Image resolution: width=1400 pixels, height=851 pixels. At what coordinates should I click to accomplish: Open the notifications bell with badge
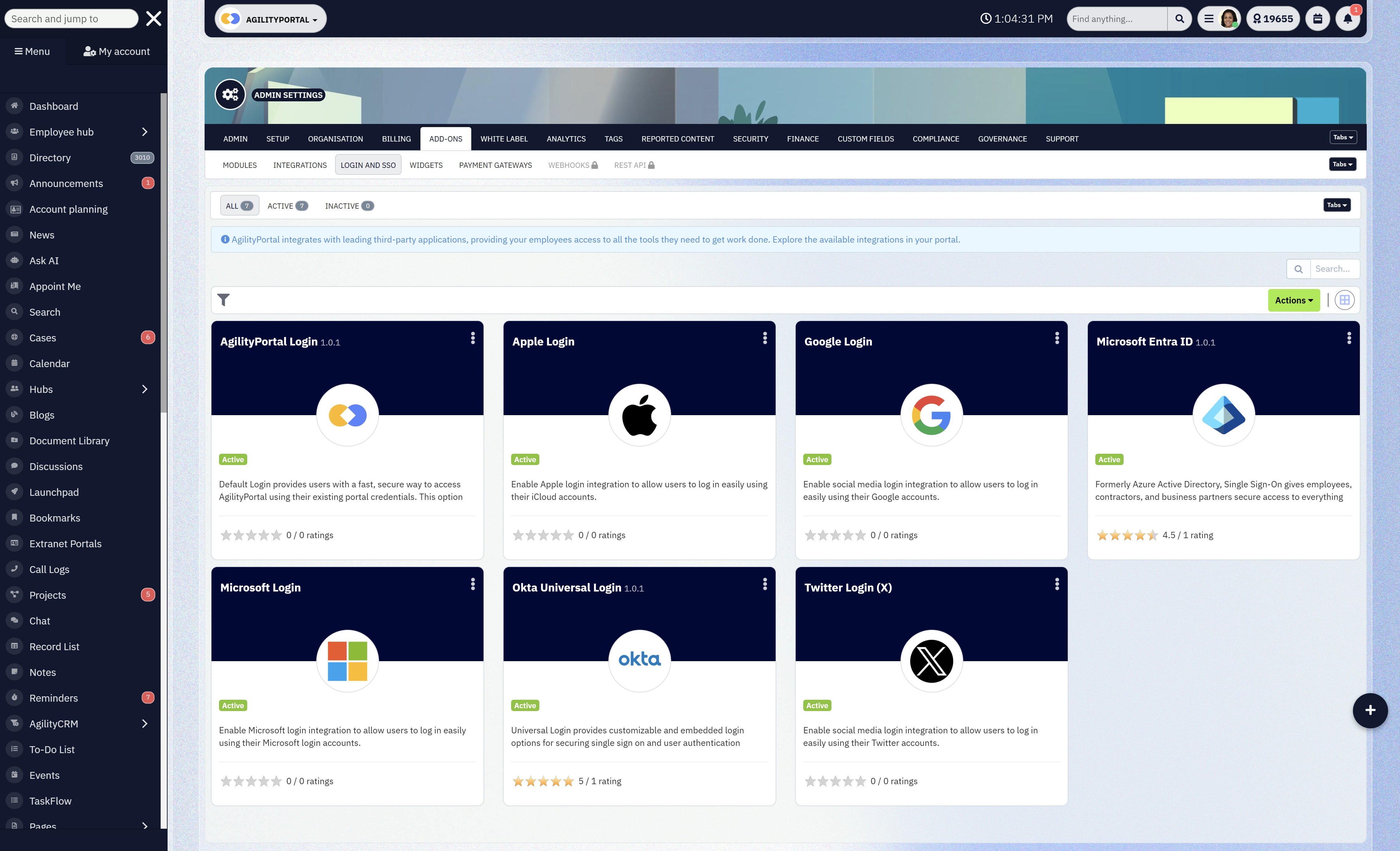tap(1348, 18)
